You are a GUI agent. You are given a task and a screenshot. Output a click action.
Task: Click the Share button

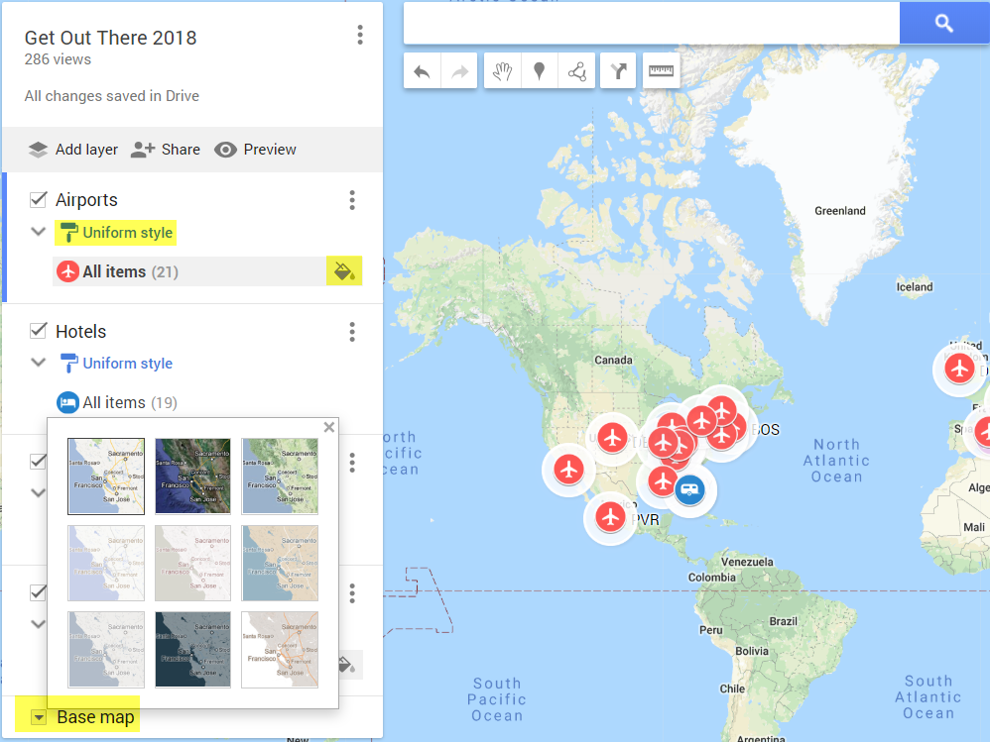(165, 150)
